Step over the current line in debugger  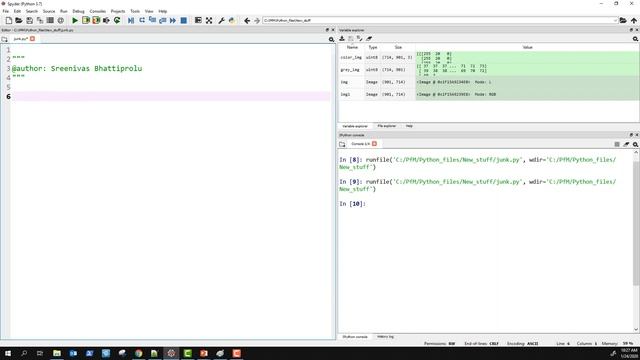(x=142, y=20)
